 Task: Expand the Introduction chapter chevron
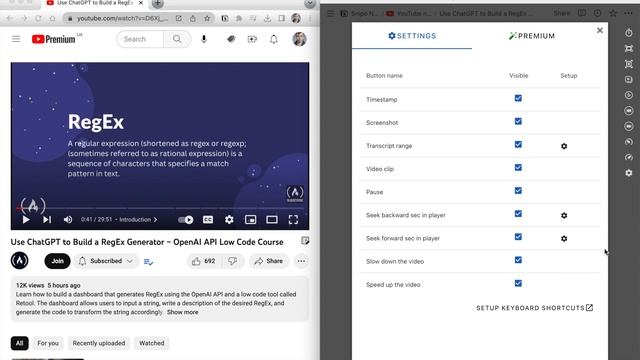[156, 220]
